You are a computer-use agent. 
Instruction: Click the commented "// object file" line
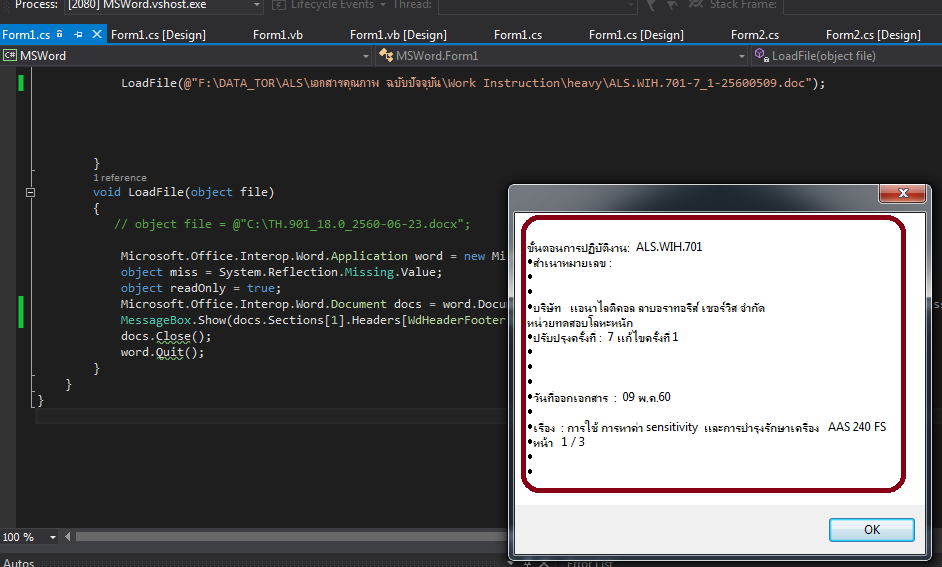(292, 224)
